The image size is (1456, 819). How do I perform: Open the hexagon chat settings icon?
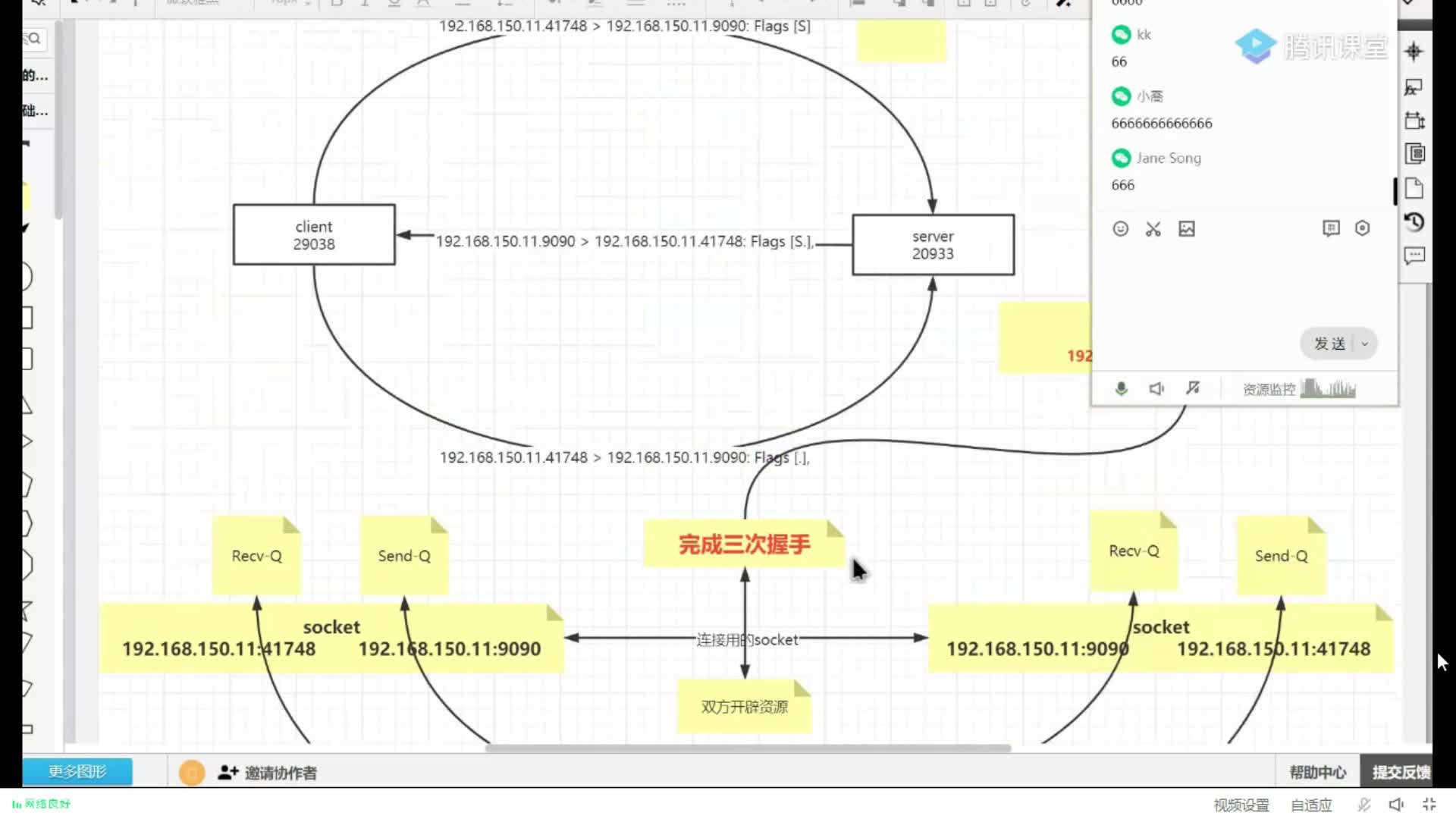click(x=1363, y=228)
